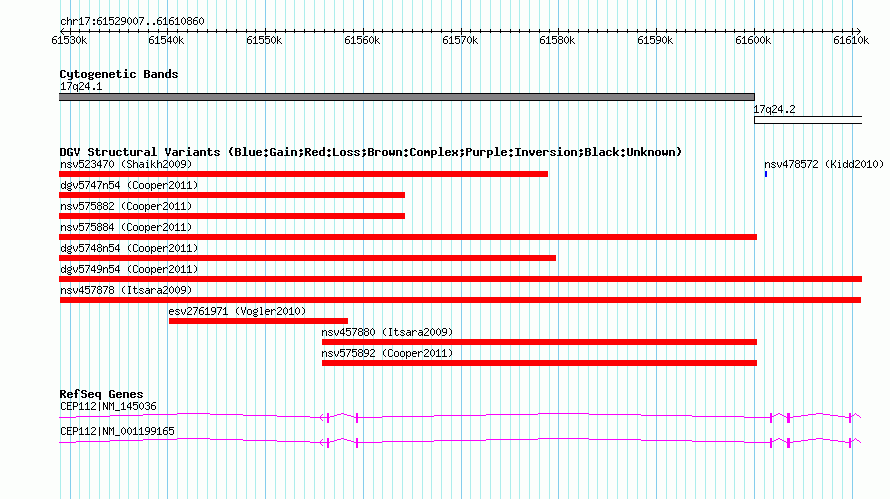Viewport: 890px width, 499px height.
Task: Select the red bar under dgv5747n54
Action: [x=232, y=195]
